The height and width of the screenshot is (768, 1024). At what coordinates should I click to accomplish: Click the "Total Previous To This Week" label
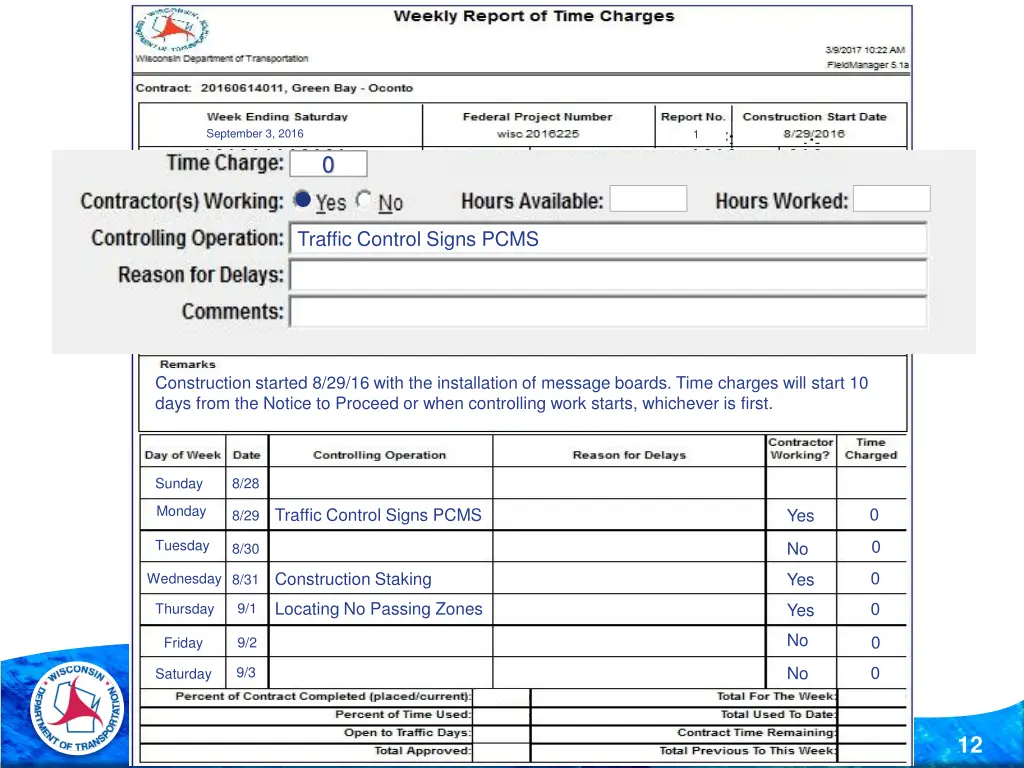[747, 751]
